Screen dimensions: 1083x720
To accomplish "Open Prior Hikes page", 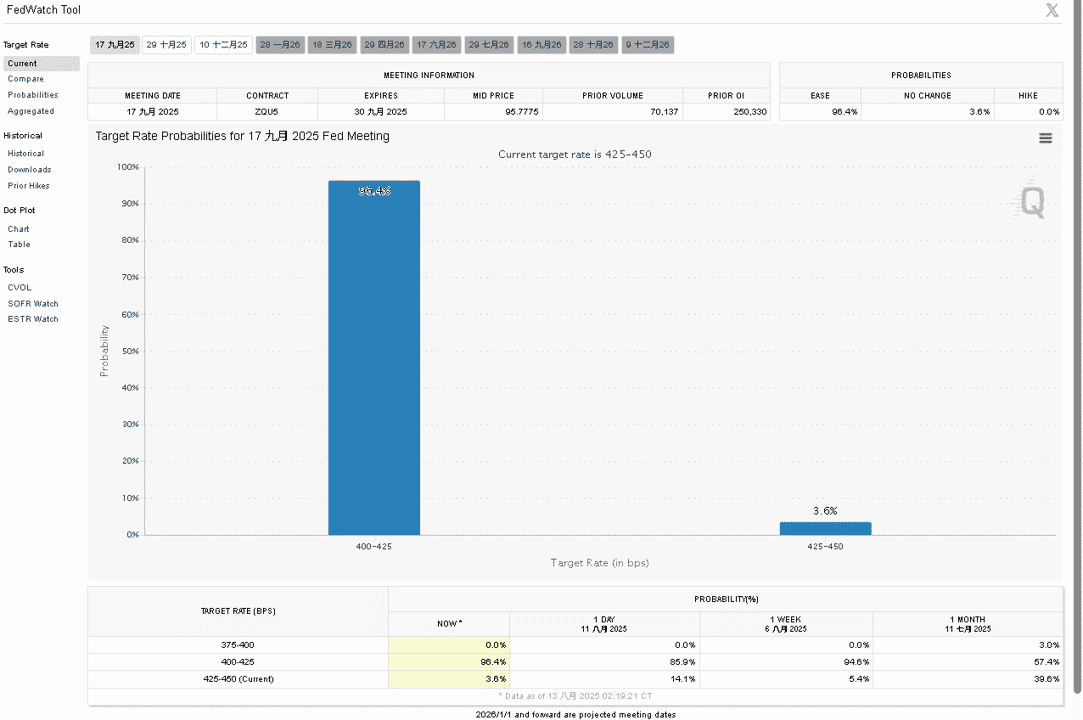I will [x=28, y=186].
